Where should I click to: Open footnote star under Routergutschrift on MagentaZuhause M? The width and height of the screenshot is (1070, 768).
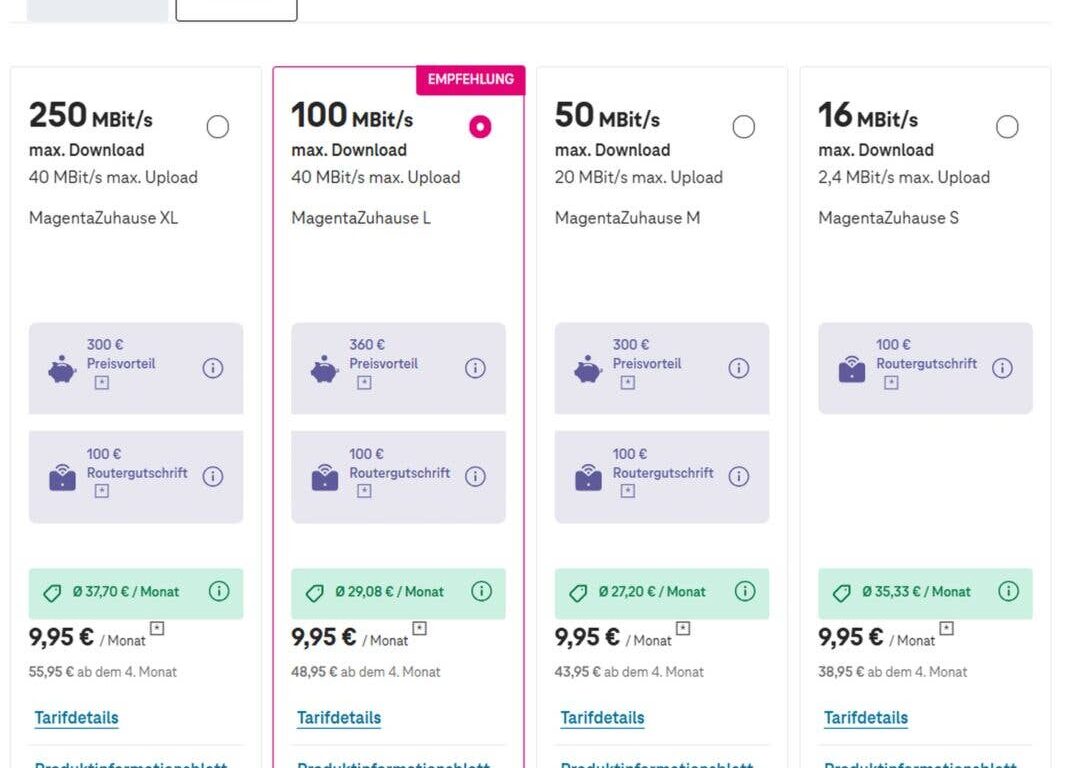pyautogui.click(x=628, y=491)
